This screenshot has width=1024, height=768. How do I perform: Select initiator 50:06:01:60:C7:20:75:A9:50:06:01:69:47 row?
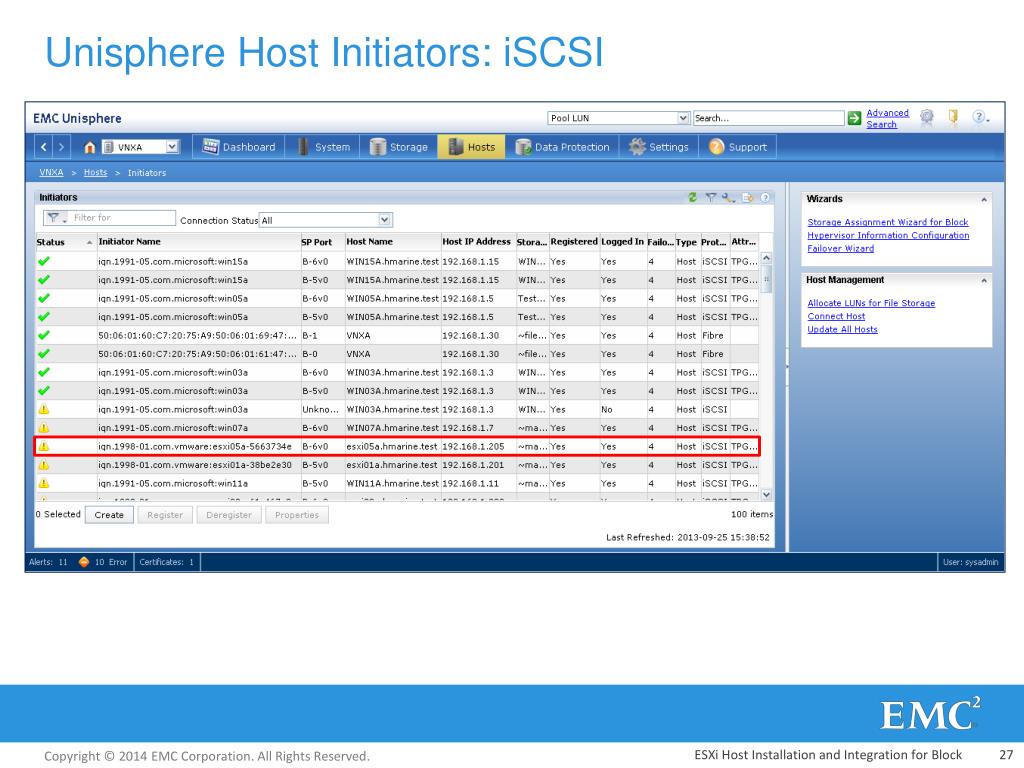click(396, 335)
